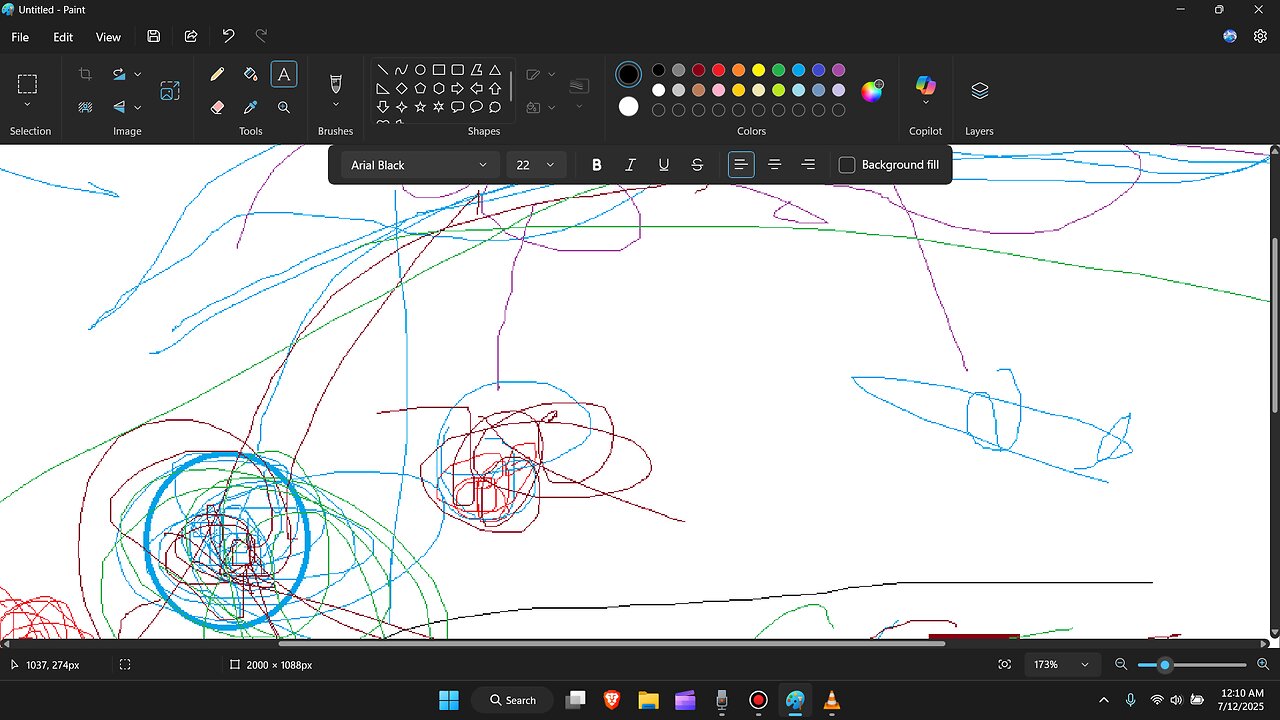Open Paint settings gear
This screenshot has height=720, width=1280.
pyautogui.click(x=1260, y=37)
